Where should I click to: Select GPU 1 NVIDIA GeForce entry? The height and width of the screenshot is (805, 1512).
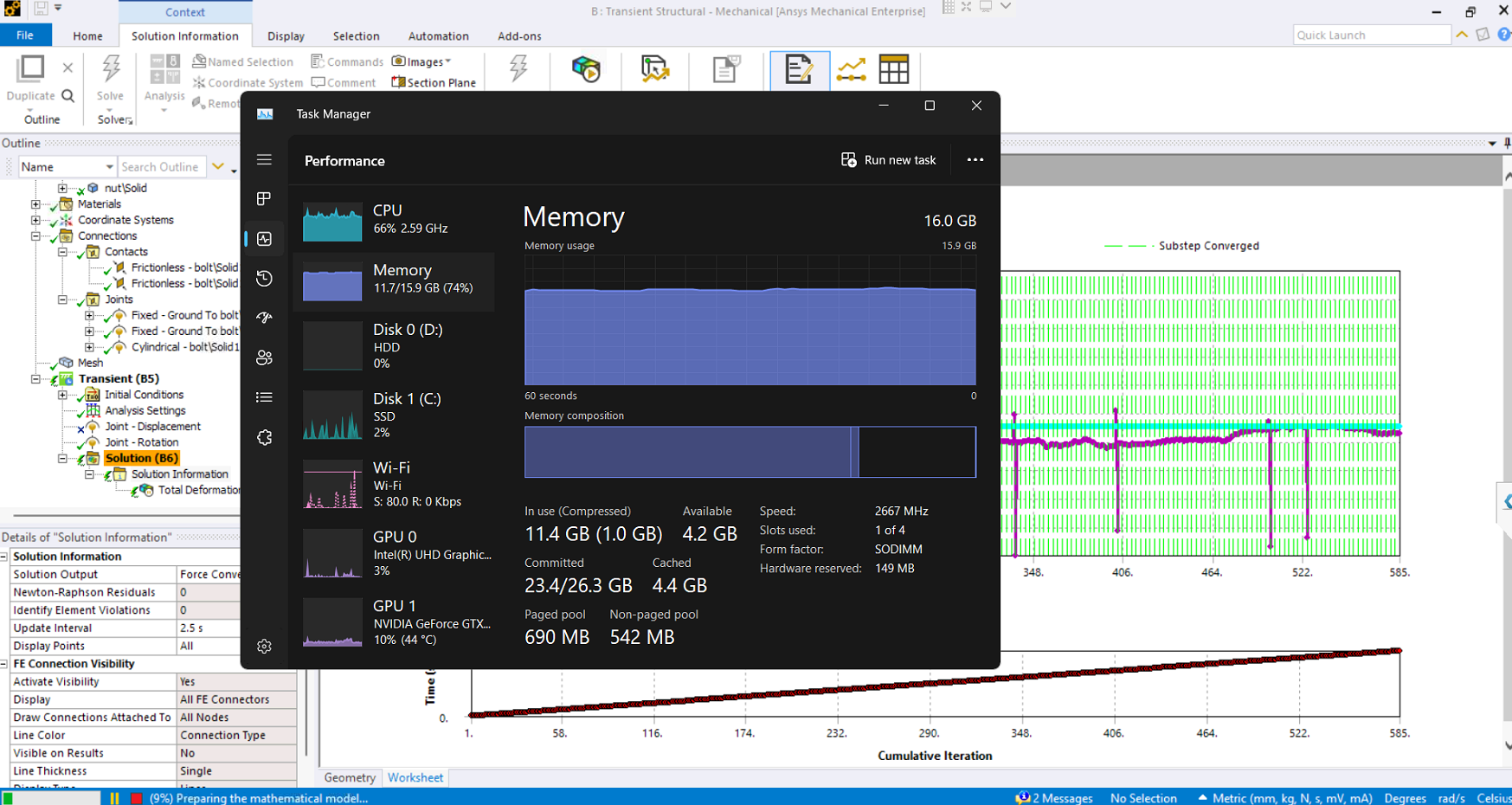click(394, 622)
